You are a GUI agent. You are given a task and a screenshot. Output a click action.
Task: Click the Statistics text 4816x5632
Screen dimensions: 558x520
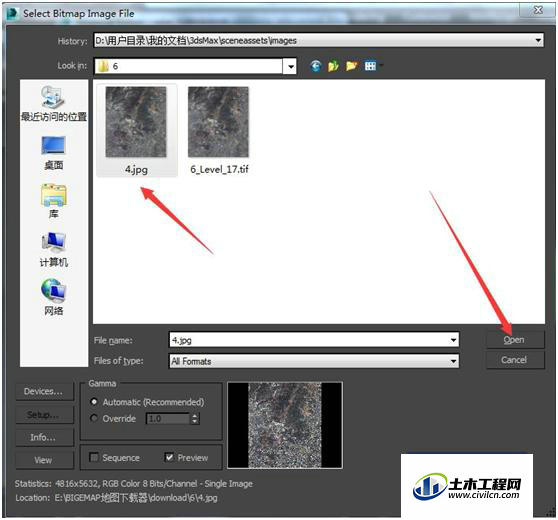tap(77, 484)
